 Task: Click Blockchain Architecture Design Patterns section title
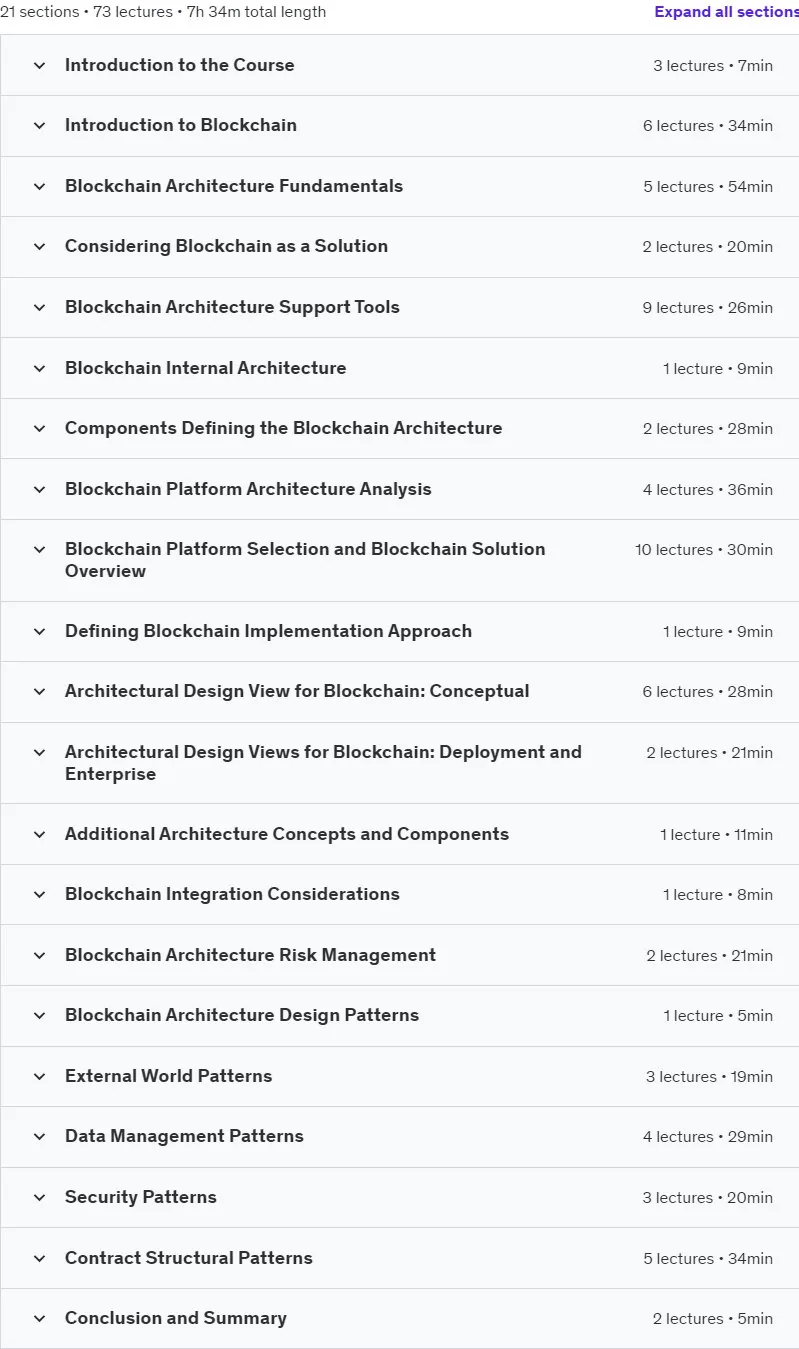click(x=242, y=1015)
